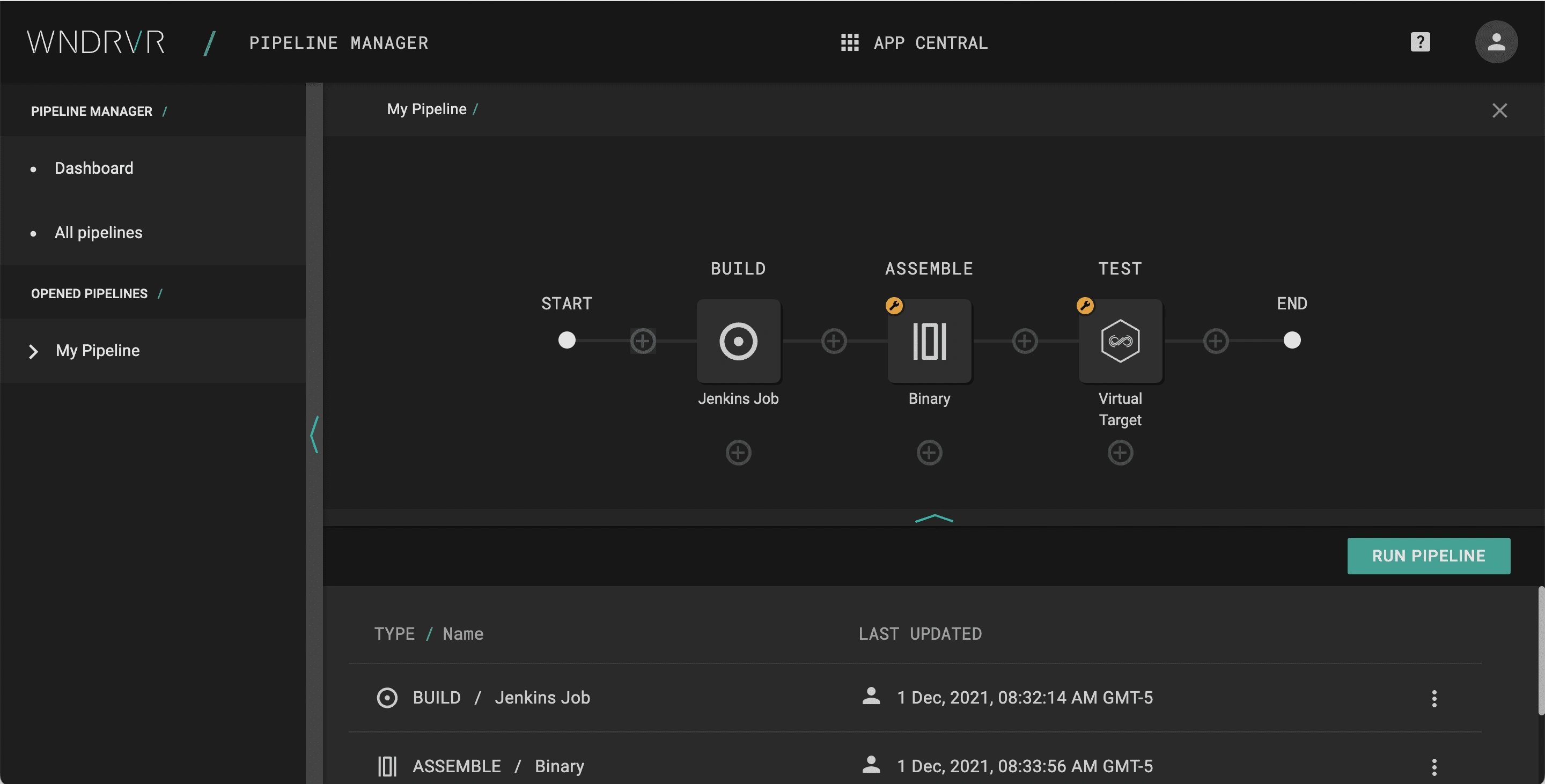Click the TYPE / Name column header
The height and width of the screenshot is (784, 1545).
(428, 634)
